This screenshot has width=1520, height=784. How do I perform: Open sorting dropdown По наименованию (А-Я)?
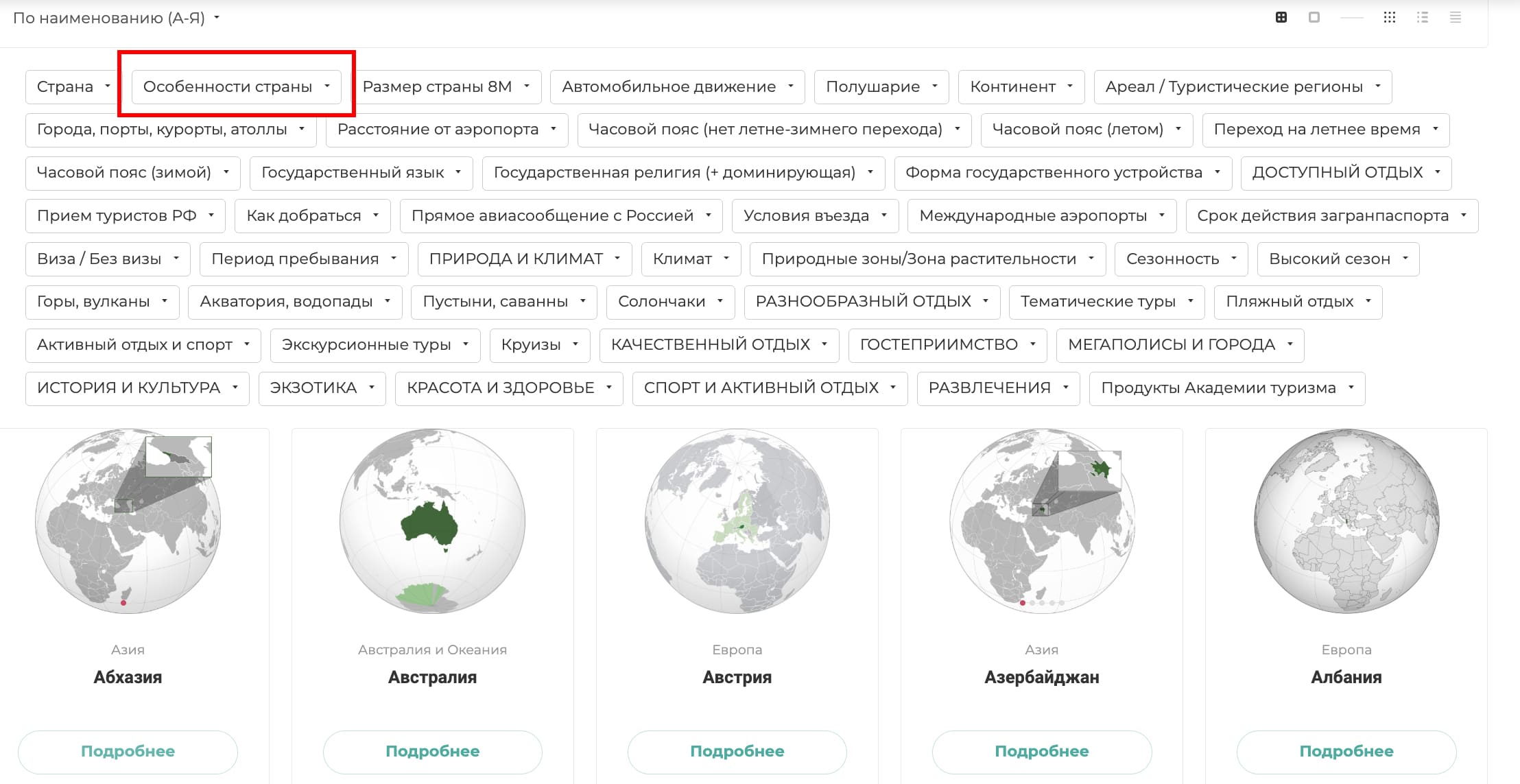(x=116, y=19)
